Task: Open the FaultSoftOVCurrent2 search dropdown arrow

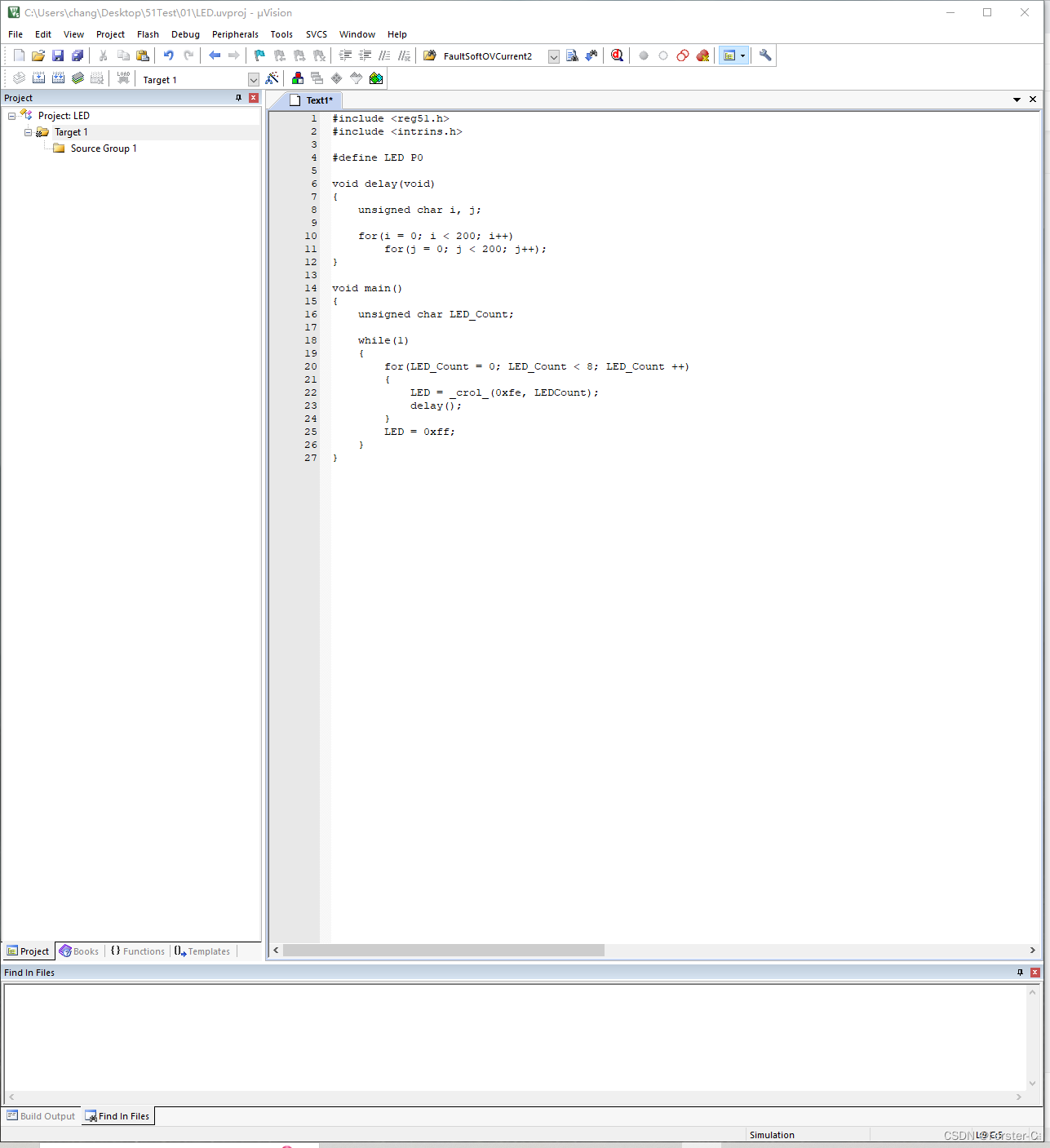Action: 554,56
